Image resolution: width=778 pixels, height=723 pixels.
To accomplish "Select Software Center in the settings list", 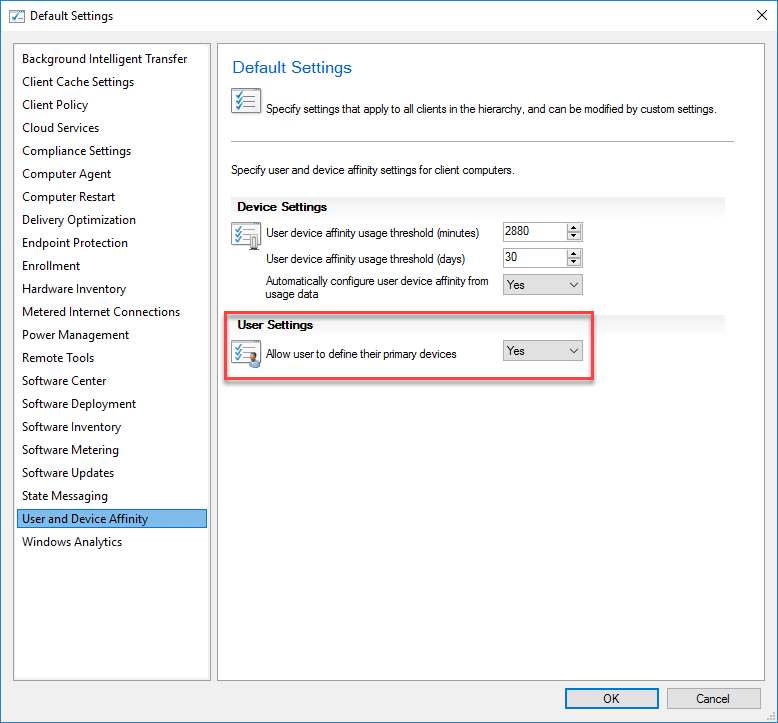I will pos(64,381).
